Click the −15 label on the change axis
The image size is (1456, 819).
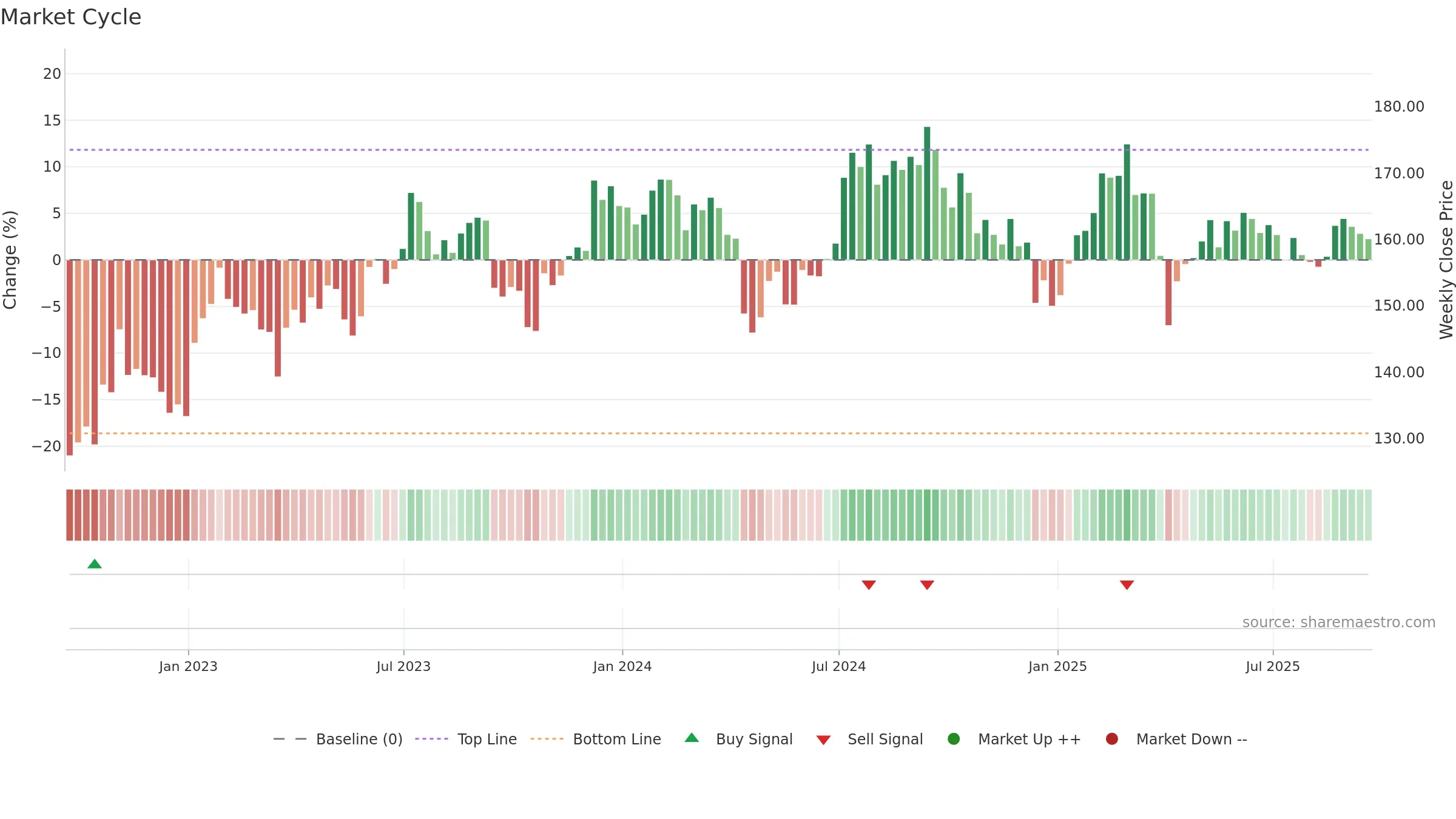point(47,400)
